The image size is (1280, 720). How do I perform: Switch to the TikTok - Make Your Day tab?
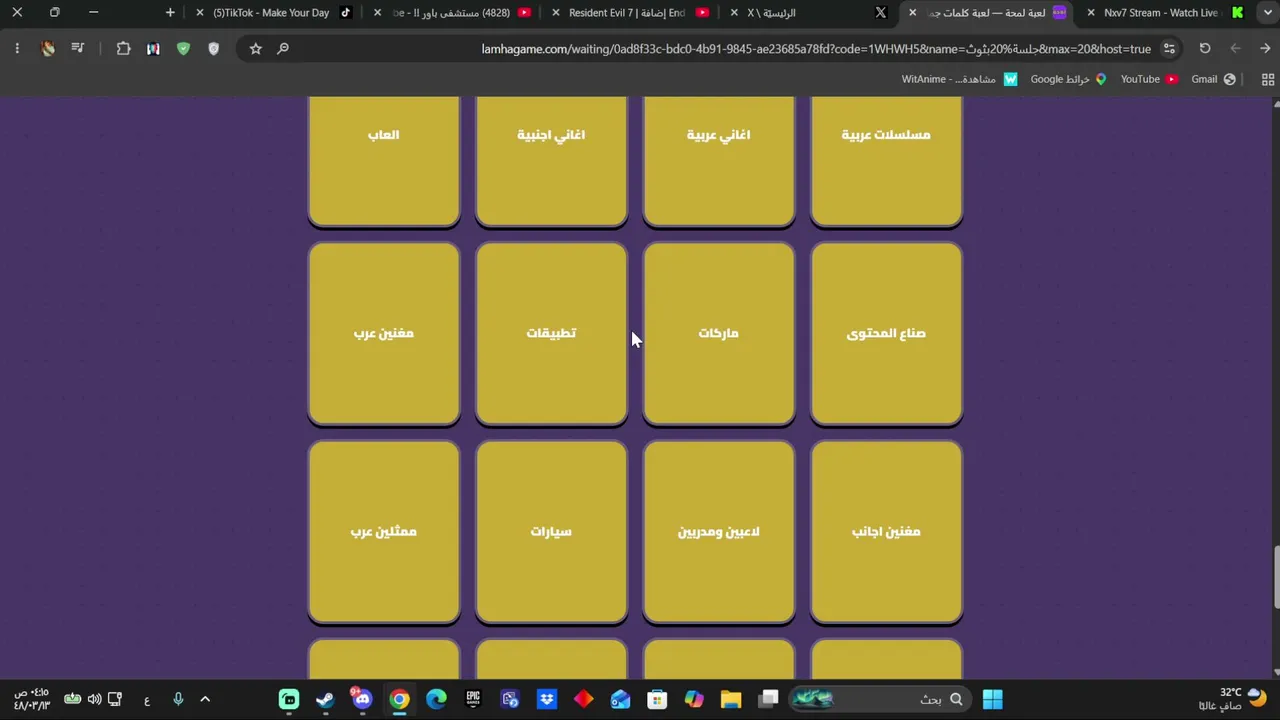(275, 13)
